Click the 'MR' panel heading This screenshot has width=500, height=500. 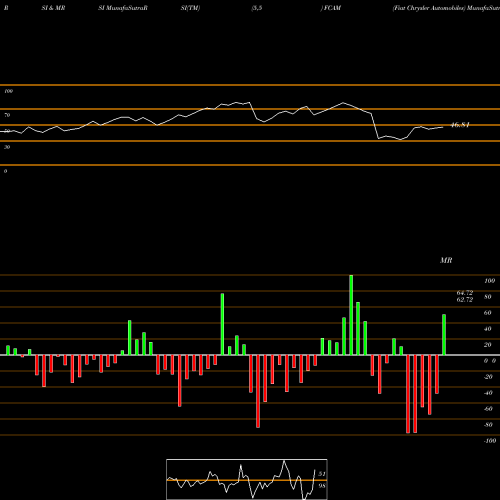point(446,260)
